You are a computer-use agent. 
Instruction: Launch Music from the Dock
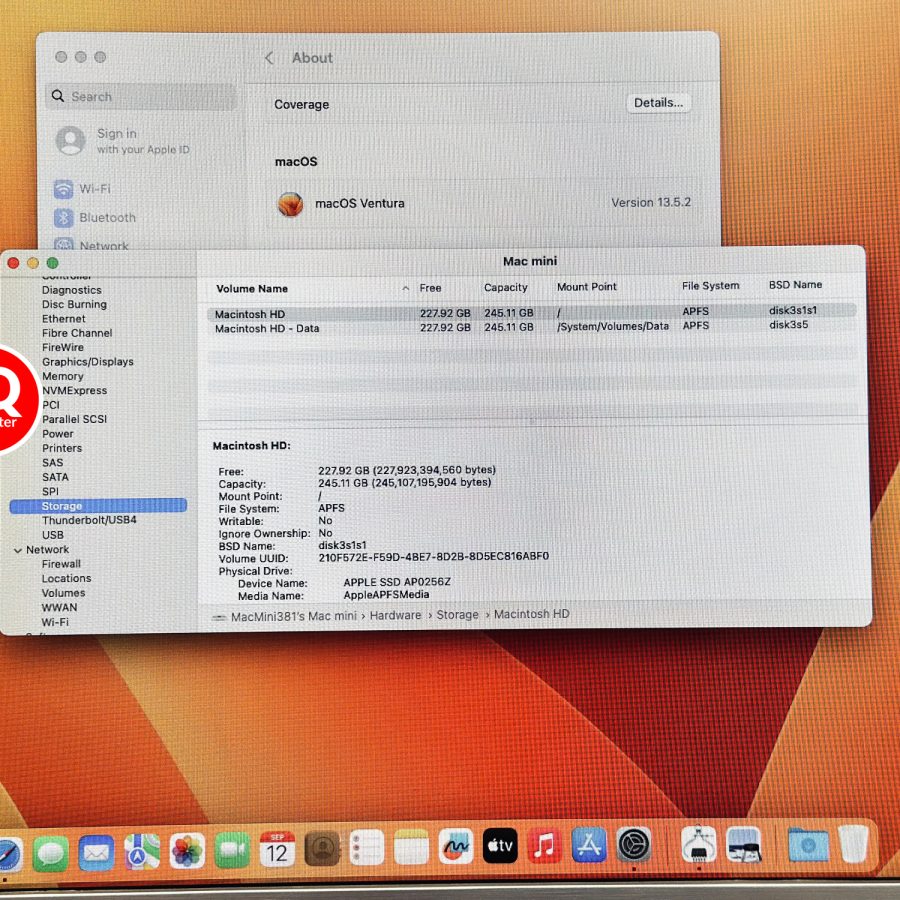click(544, 845)
